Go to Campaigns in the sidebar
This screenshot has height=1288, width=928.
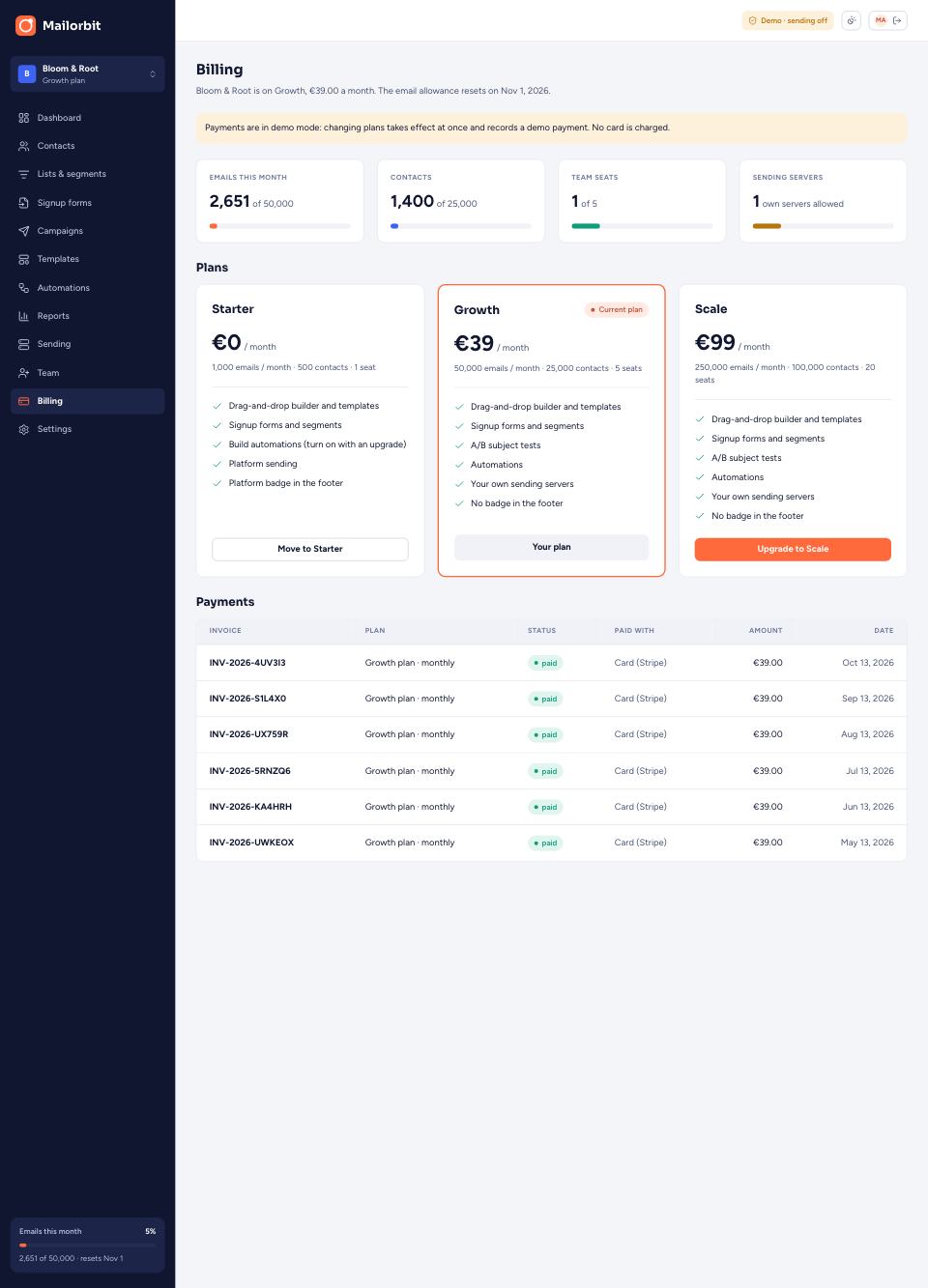(88, 231)
